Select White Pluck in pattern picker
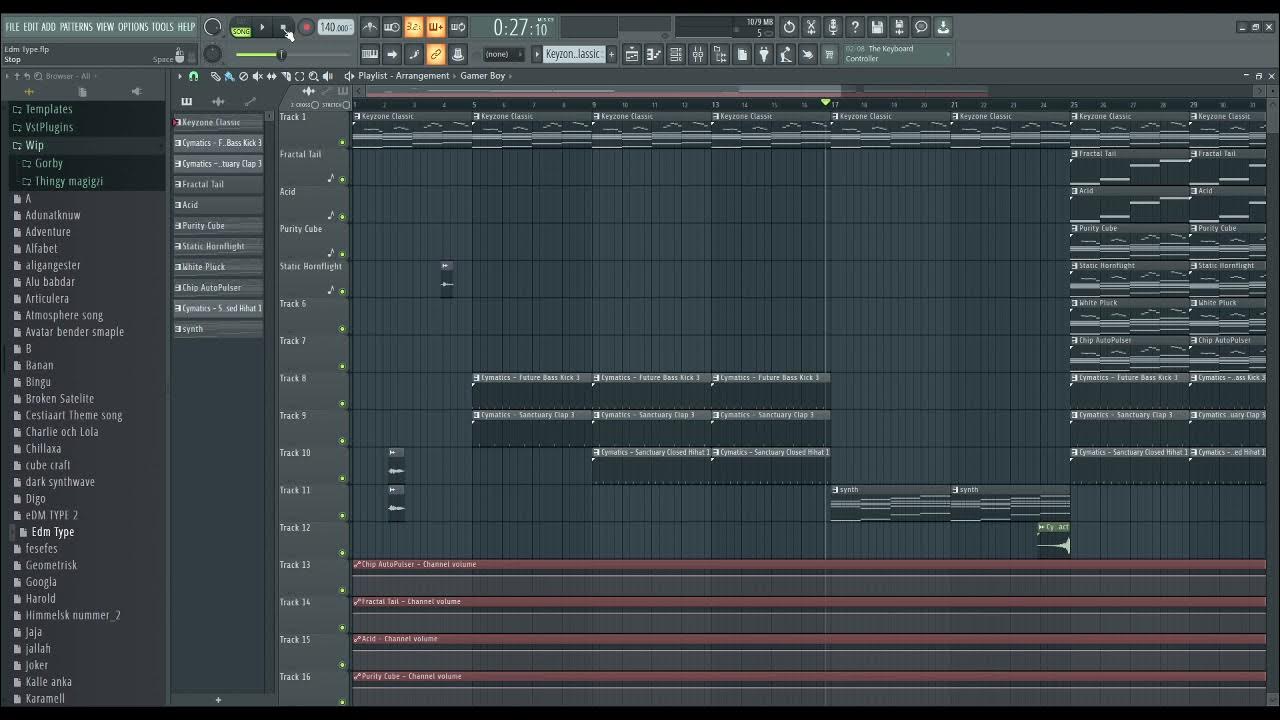This screenshot has height=720, width=1280. pyautogui.click(x=218, y=267)
